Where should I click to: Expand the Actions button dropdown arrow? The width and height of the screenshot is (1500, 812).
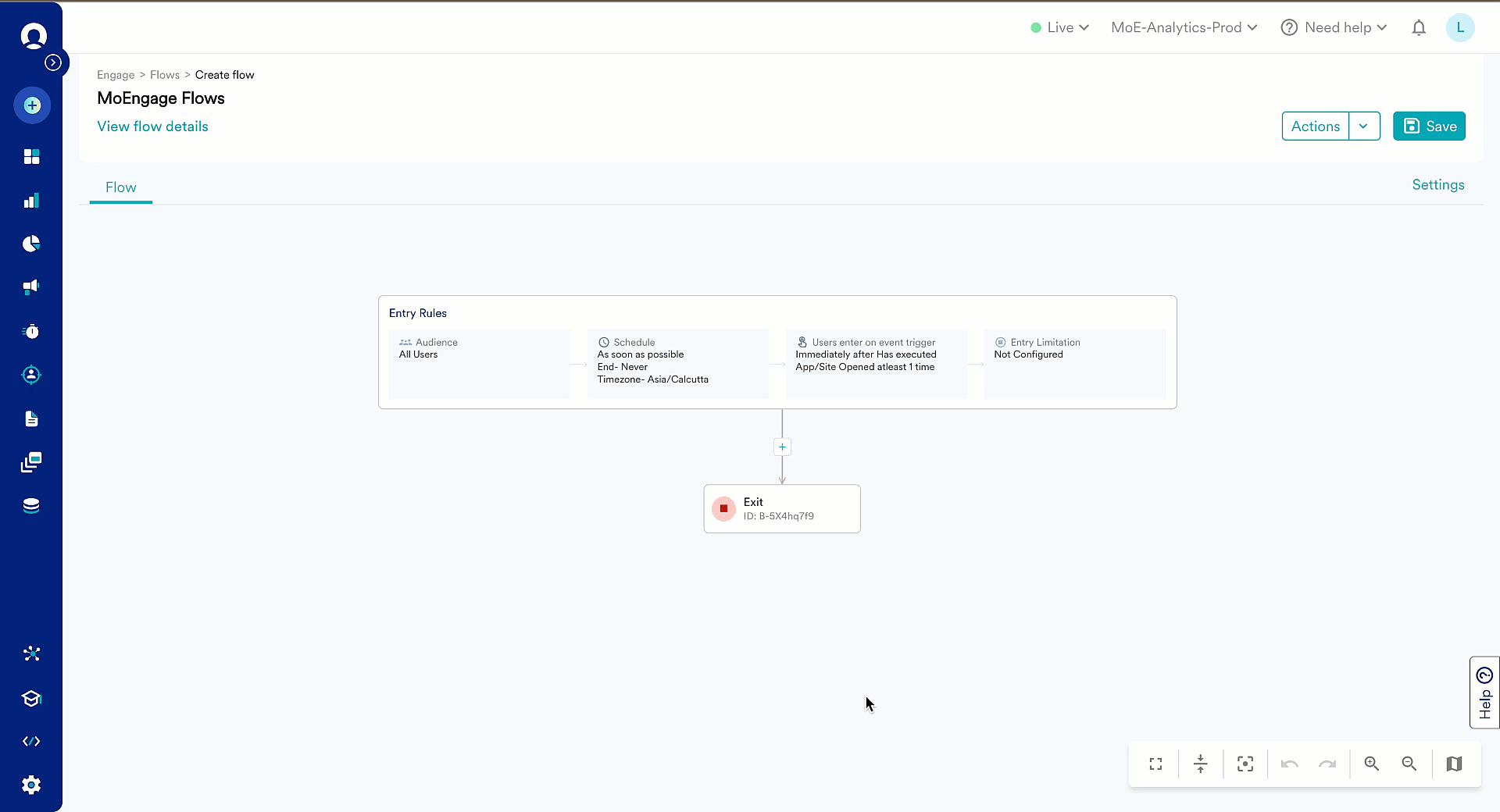click(1364, 126)
